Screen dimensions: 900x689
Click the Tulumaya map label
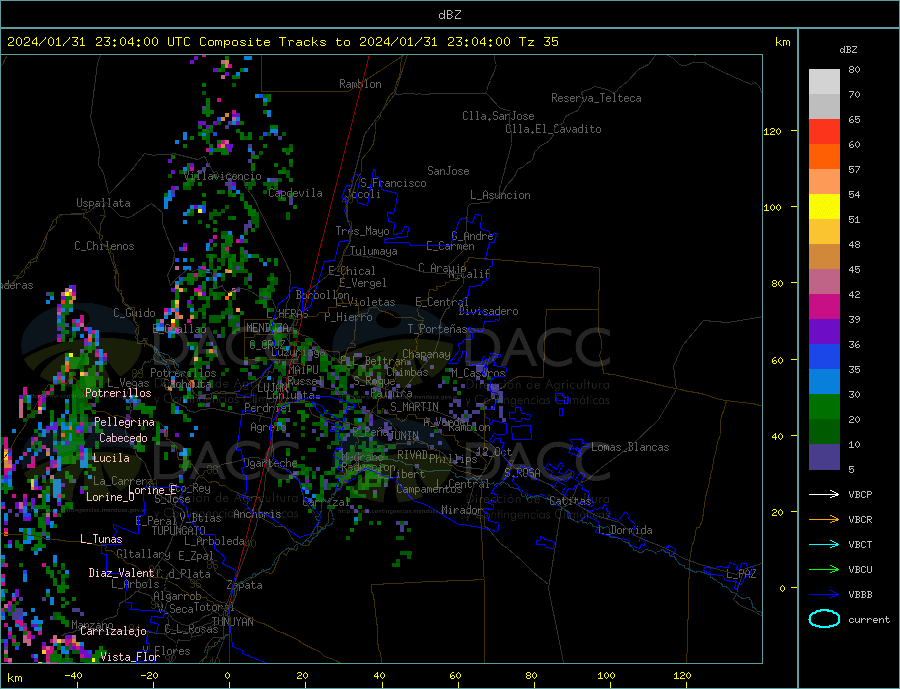374,251
